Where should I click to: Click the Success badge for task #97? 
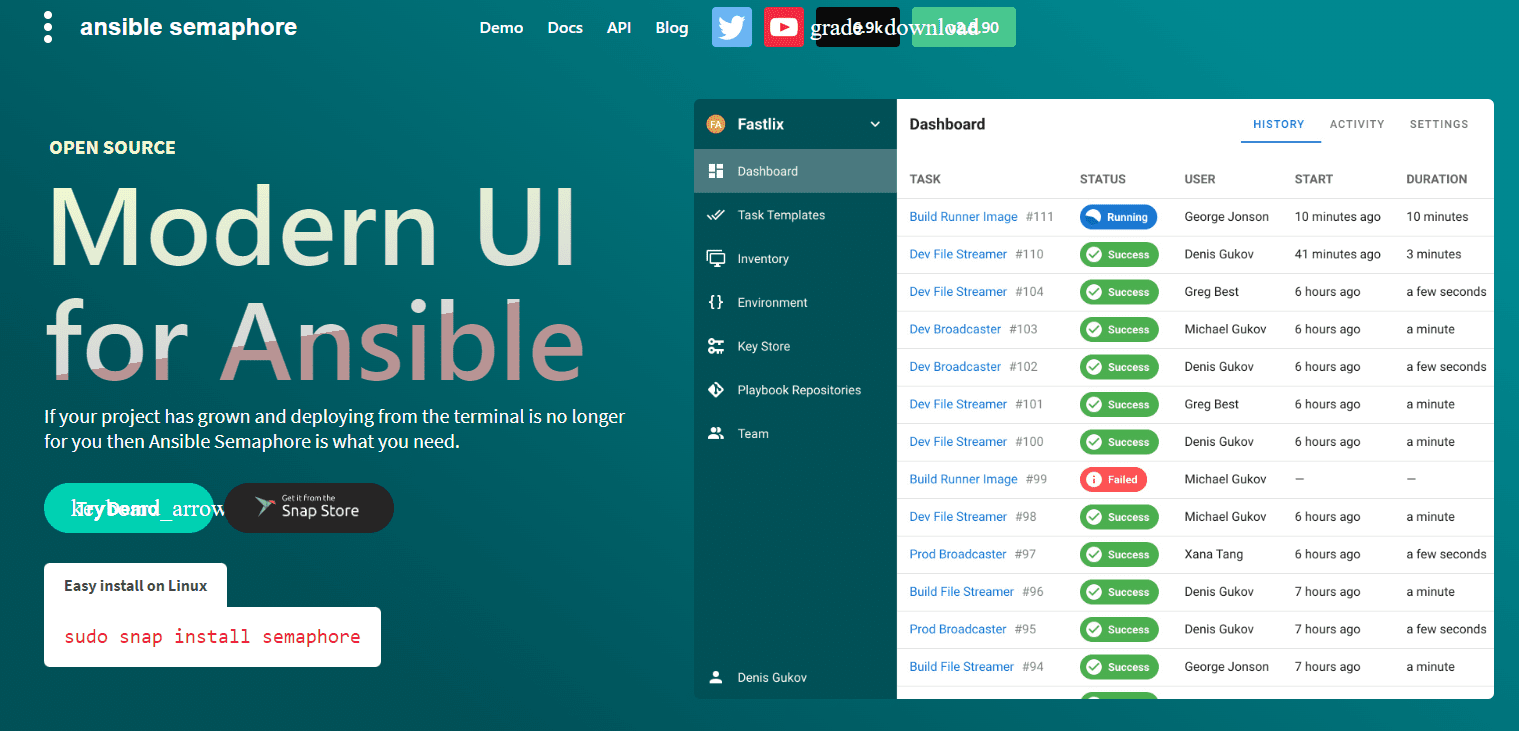pos(1119,554)
